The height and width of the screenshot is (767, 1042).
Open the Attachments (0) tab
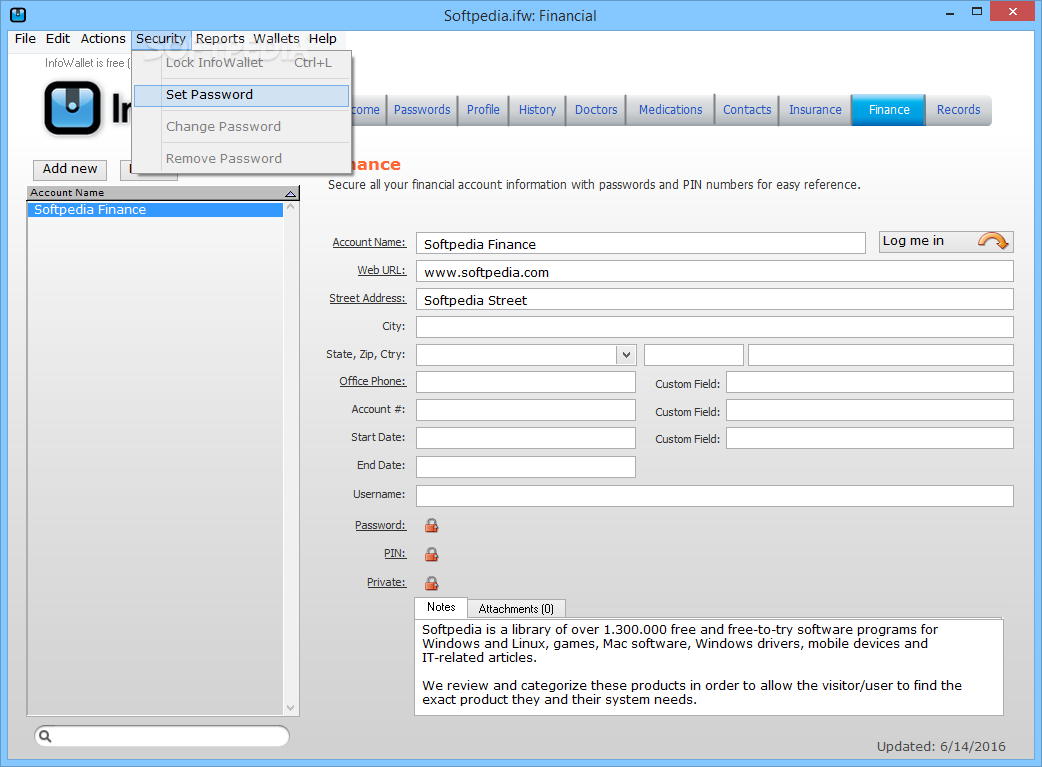pyautogui.click(x=516, y=609)
